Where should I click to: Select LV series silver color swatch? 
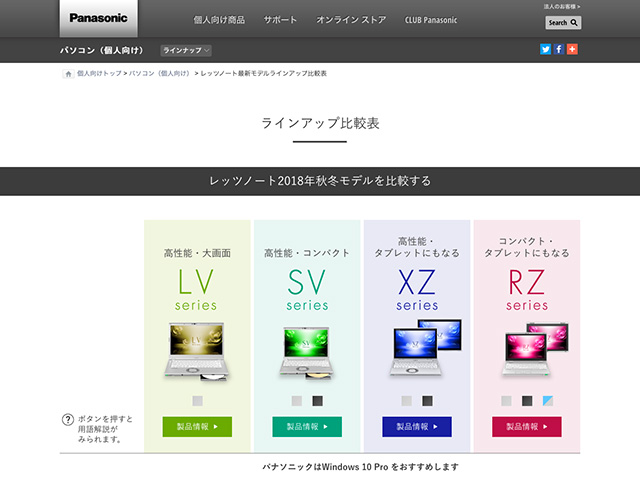click(198, 401)
